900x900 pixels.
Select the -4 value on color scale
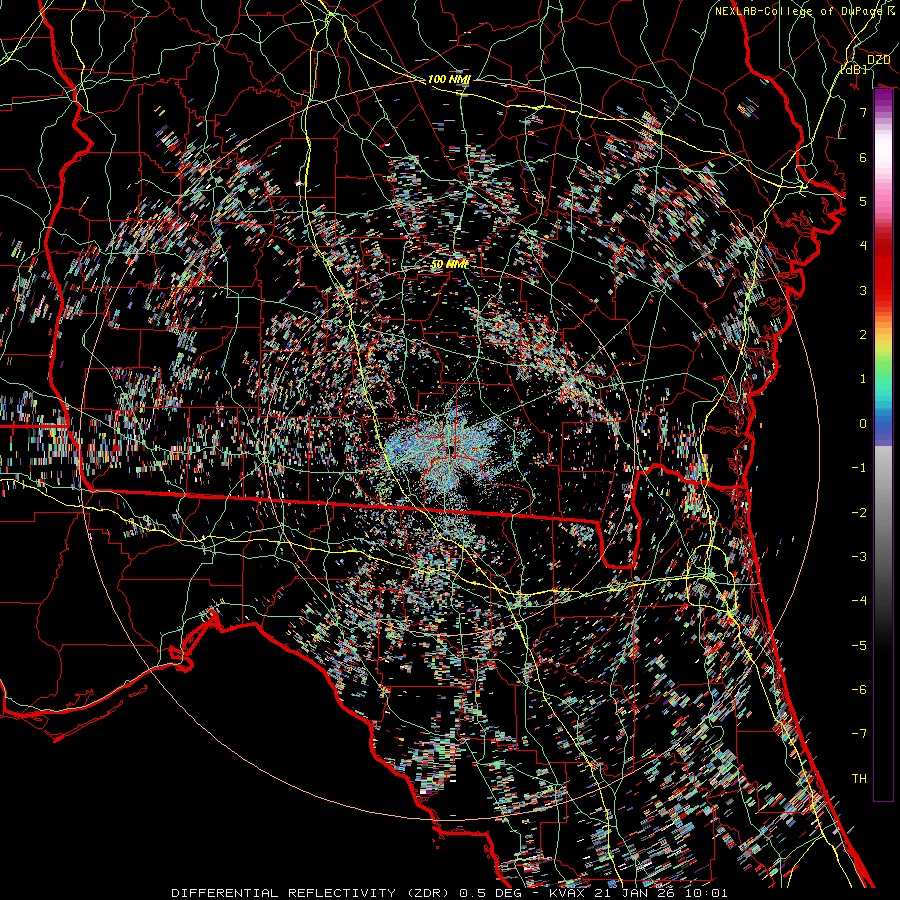click(859, 600)
